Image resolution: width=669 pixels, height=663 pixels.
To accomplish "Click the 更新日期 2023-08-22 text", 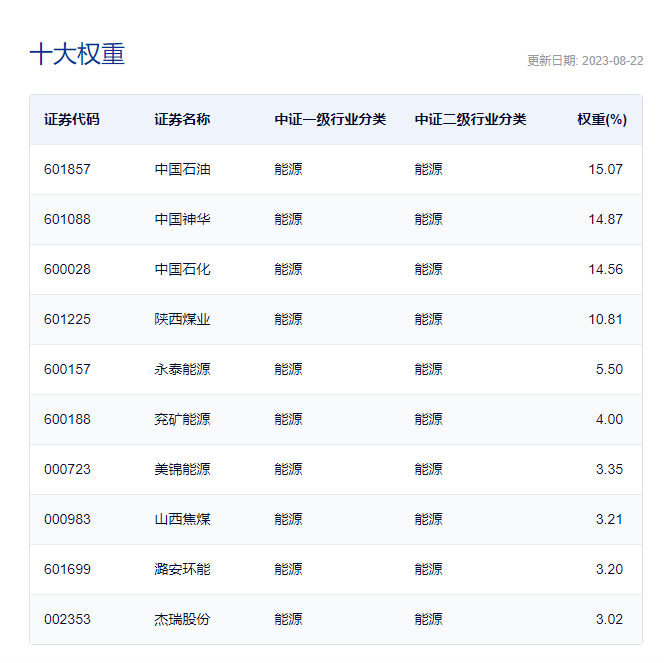I will coord(585,60).
